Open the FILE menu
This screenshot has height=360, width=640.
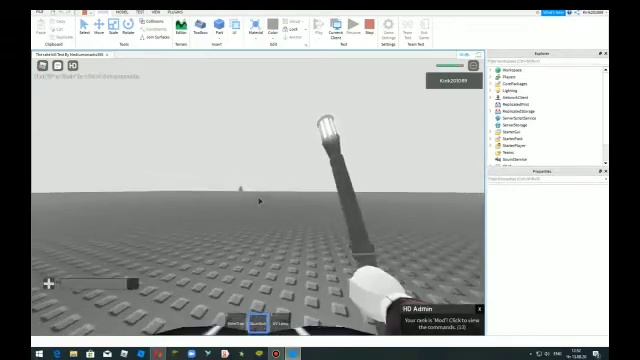coord(40,12)
